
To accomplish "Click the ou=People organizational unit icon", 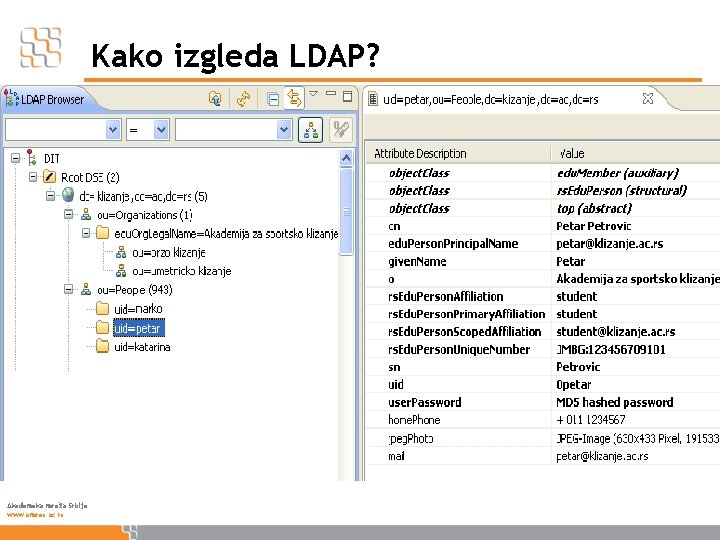I will point(86,289).
